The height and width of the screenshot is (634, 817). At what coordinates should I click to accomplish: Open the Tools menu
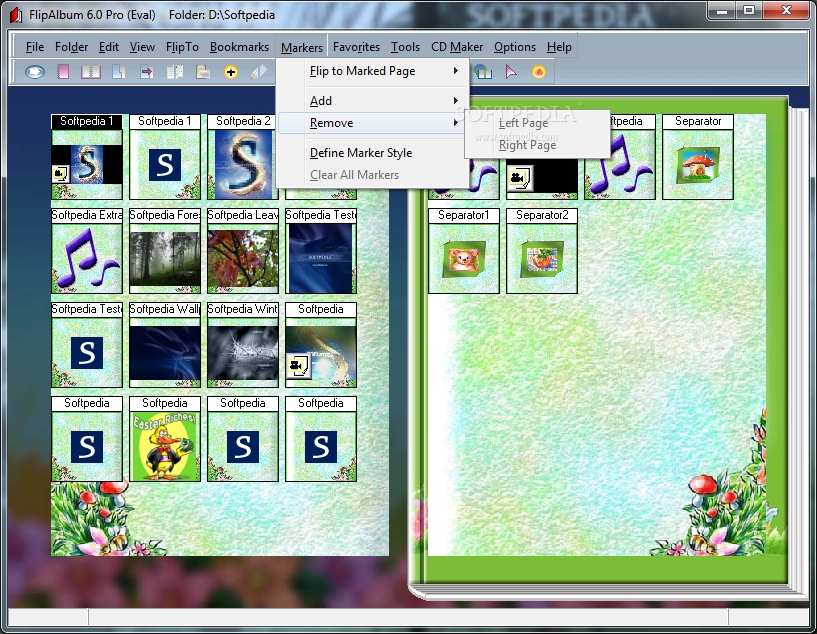click(405, 47)
